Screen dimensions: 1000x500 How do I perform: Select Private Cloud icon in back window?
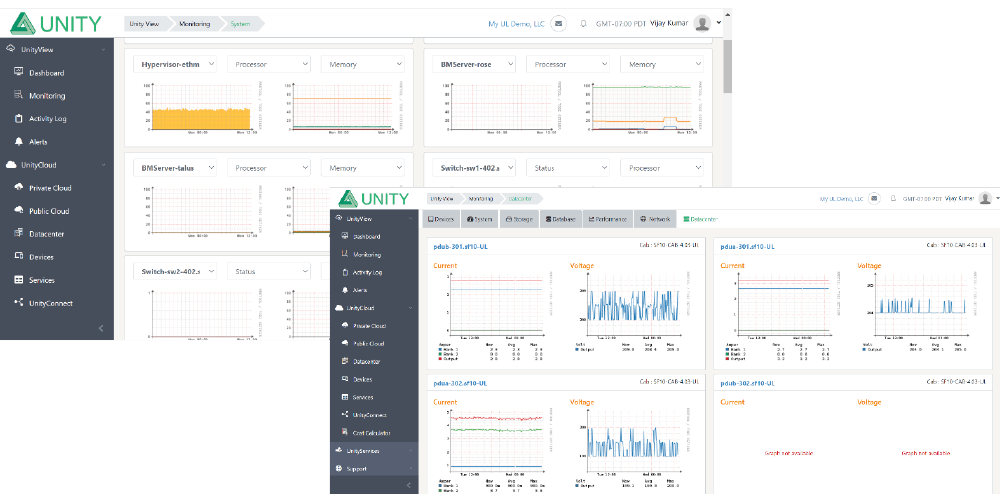18,188
